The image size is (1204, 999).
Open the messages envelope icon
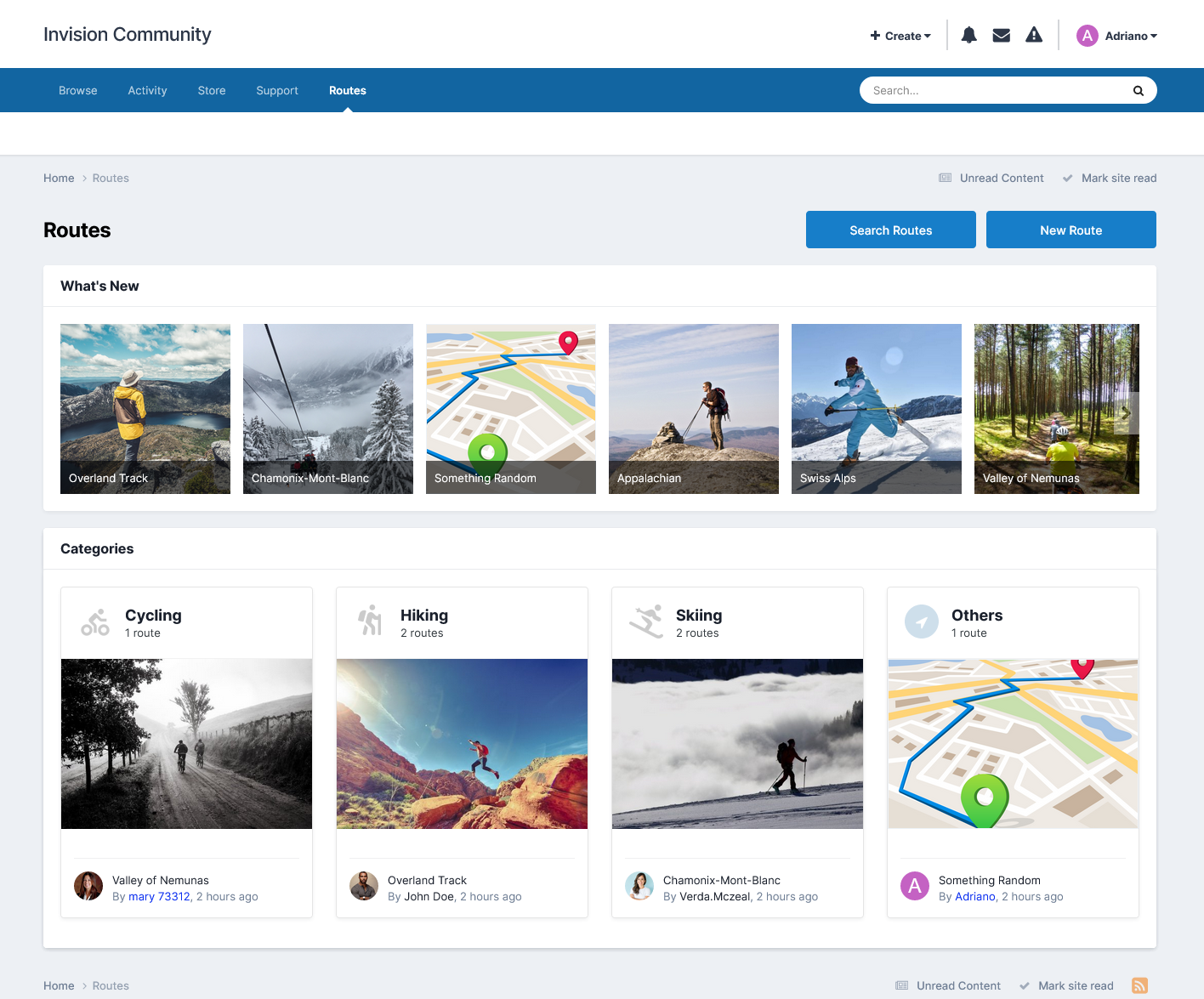tap(1001, 35)
